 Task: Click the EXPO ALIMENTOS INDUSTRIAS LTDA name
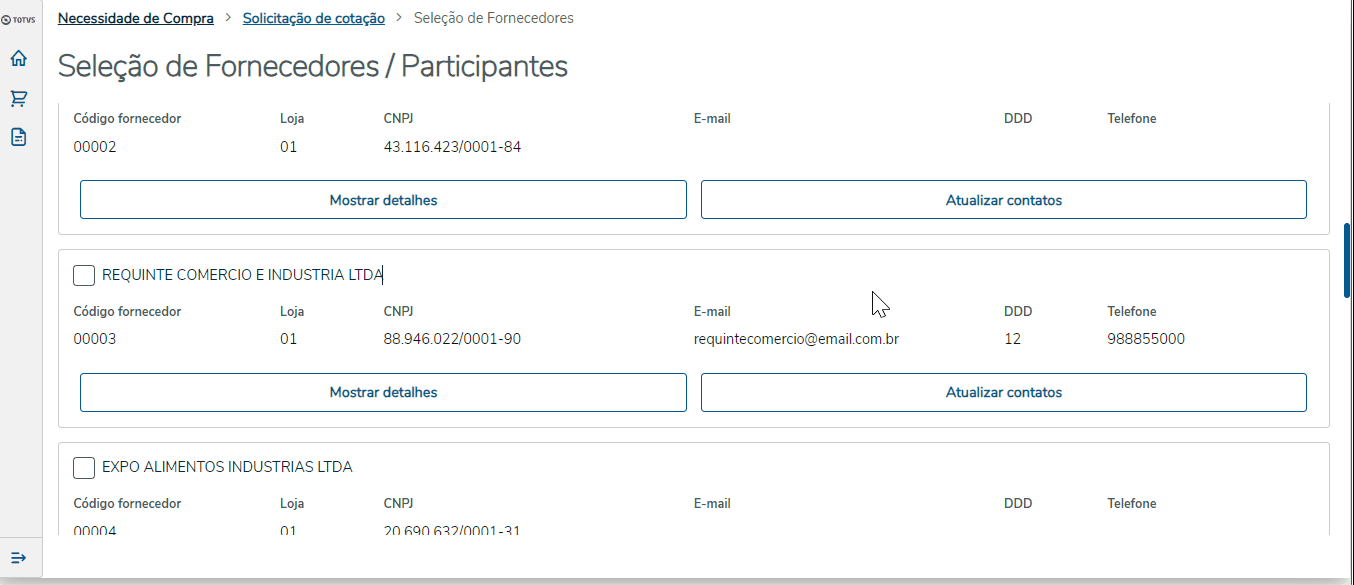(227, 467)
